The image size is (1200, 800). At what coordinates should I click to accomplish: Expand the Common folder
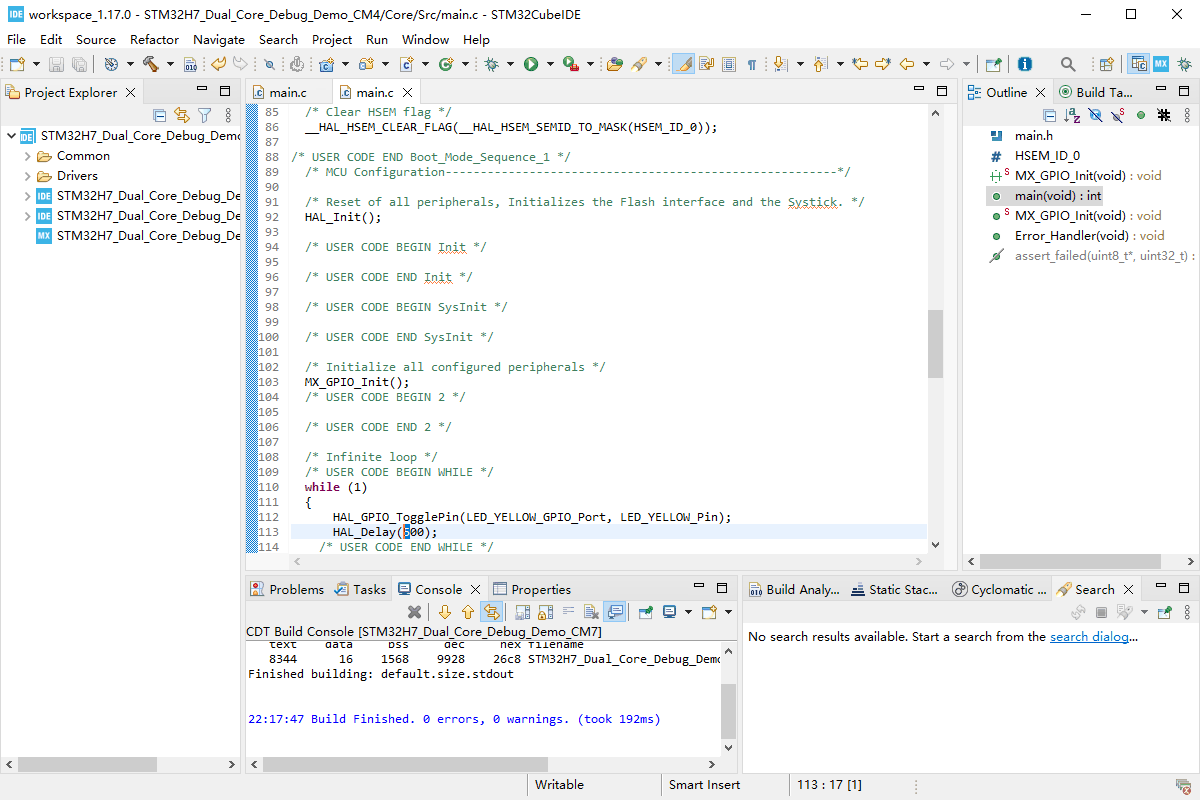pos(27,156)
